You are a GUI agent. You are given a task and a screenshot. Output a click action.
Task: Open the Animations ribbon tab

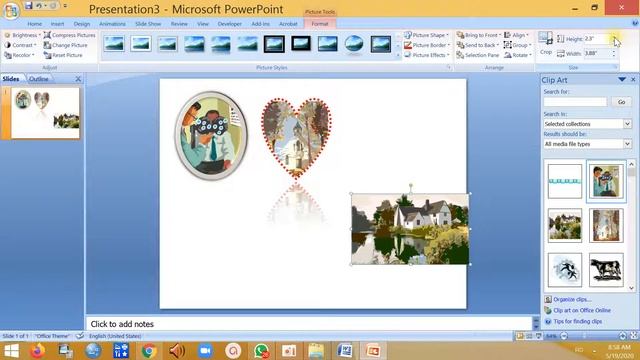[x=112, y=24]
